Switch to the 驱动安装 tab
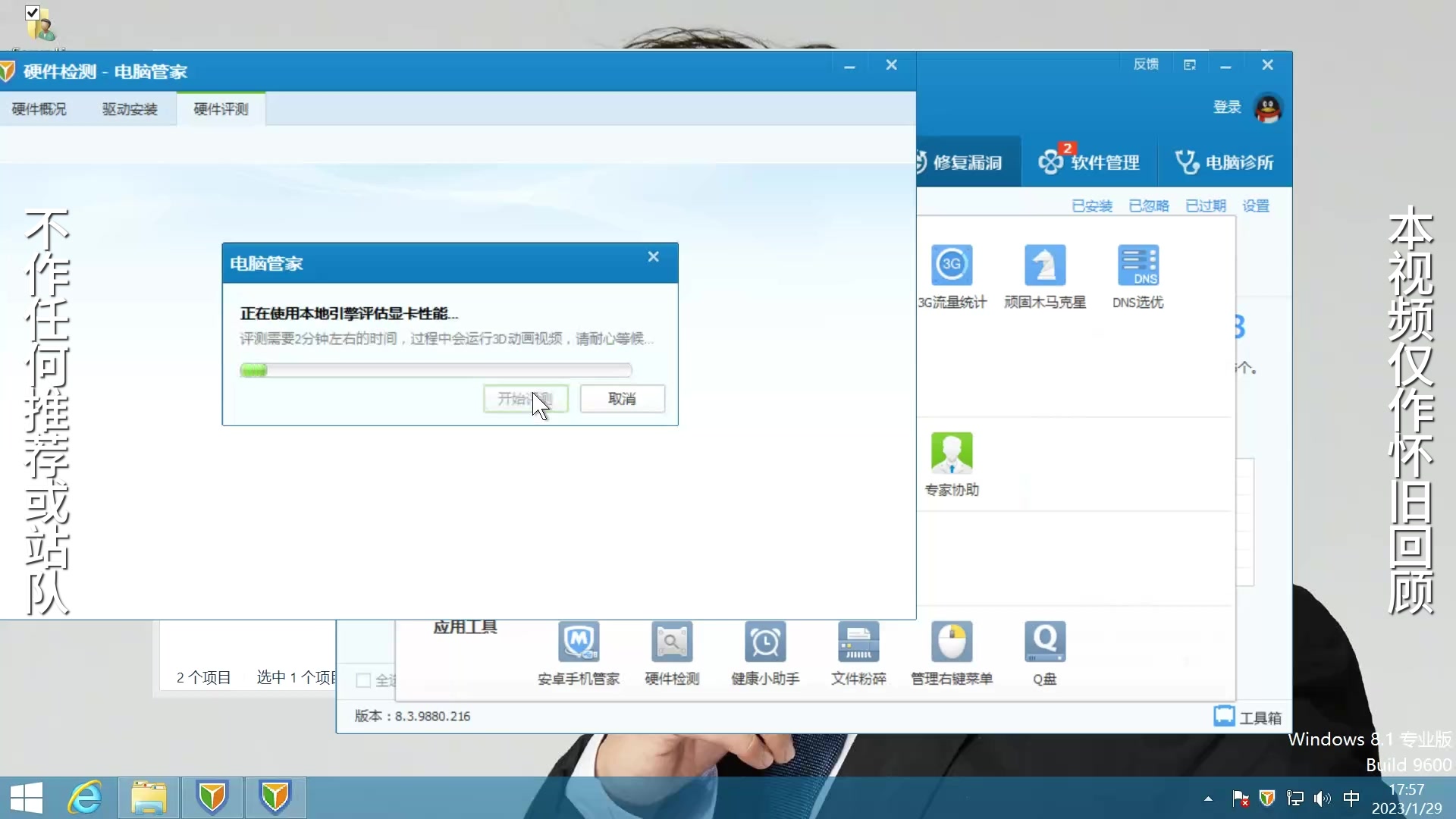Image resolution: width=1456 pixels, height=819 pixels. (130, 109)
